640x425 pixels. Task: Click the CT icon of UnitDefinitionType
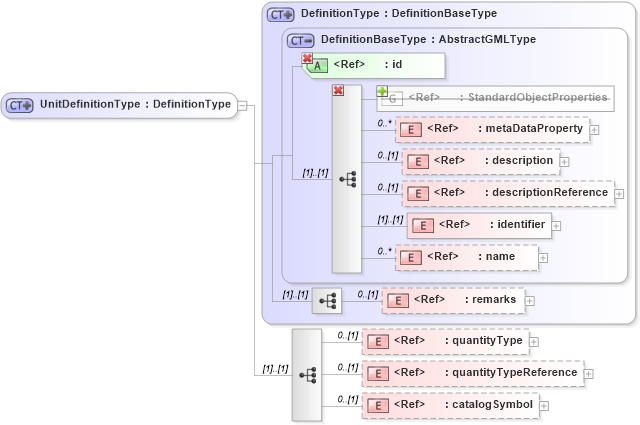[x=20, y=105]
